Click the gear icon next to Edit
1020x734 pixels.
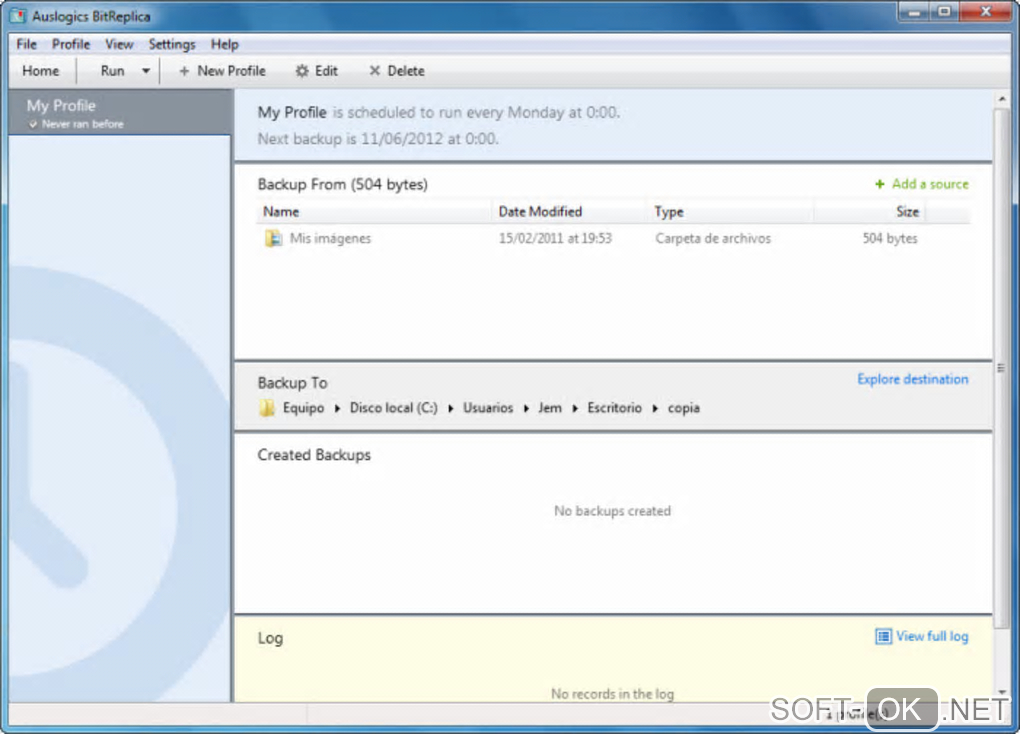point(302,71)
